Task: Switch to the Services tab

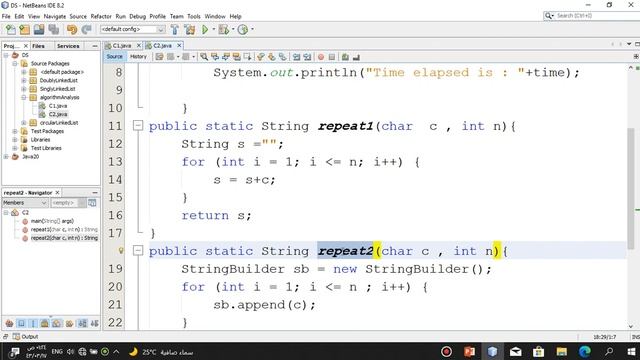Action: (x=68, y=46)
